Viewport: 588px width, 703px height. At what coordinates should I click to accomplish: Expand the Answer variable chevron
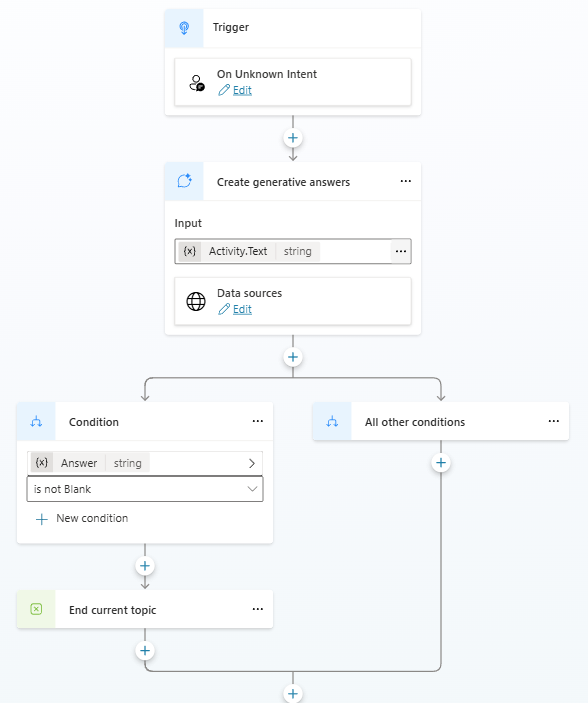click(252, 463)
